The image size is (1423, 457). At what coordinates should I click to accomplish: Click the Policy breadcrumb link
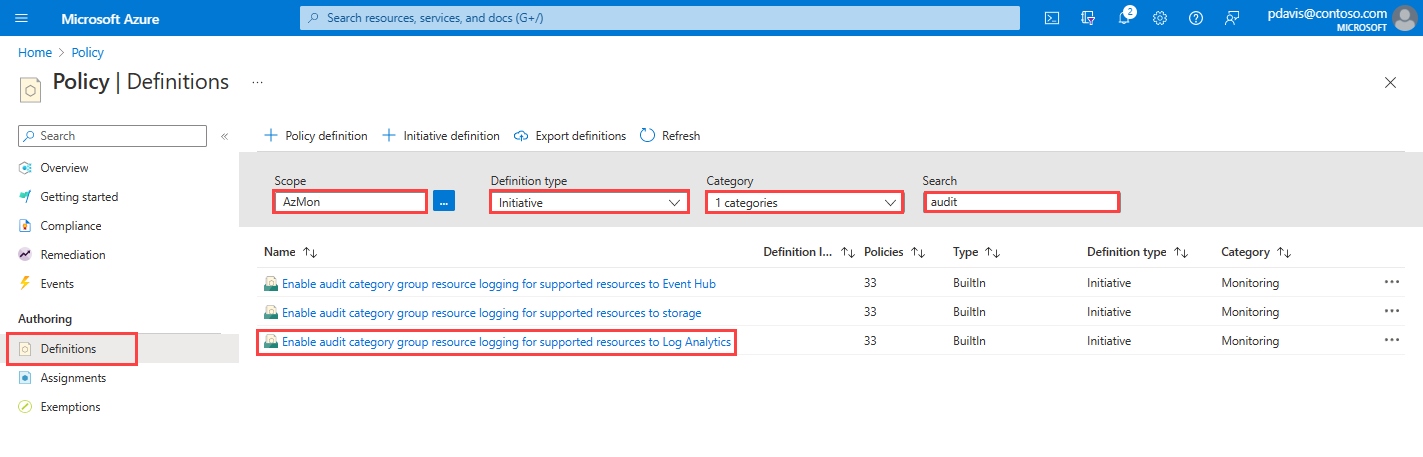(88, 52)
